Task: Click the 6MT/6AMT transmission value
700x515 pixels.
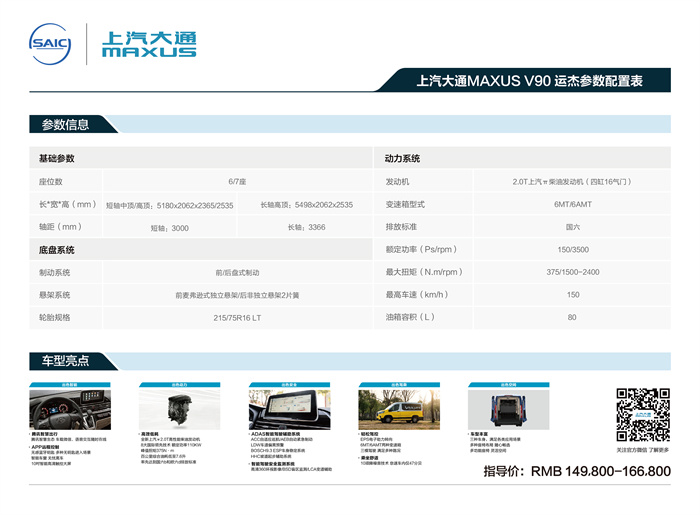Action: (572, 204)
